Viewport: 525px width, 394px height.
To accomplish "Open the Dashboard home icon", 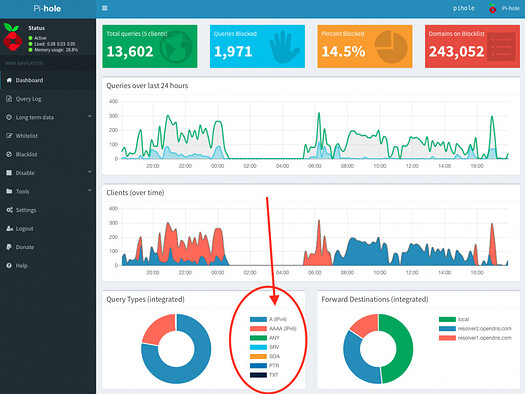I will [9, 80].
